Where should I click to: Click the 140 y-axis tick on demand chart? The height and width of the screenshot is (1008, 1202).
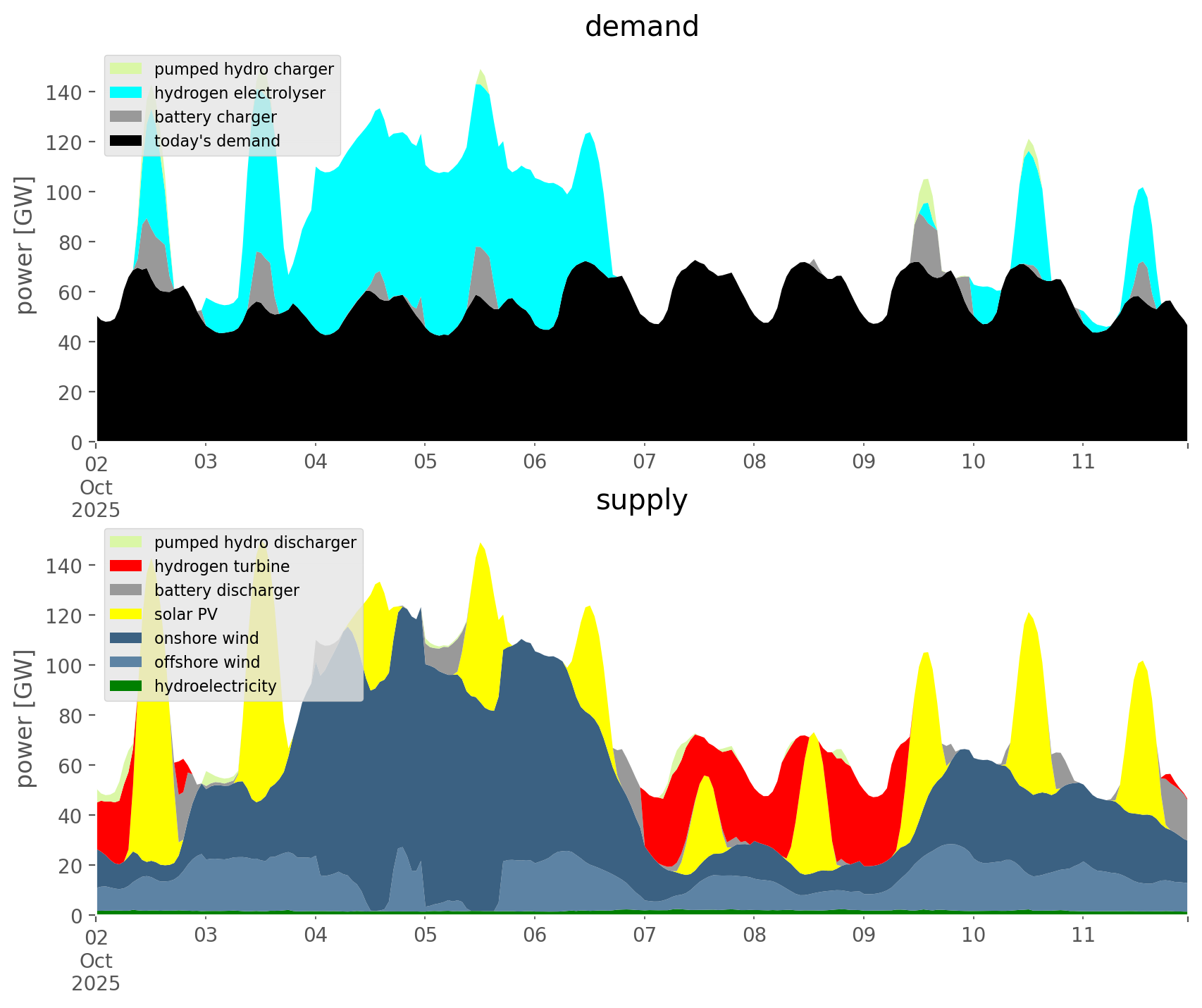[x=63, y=92]
